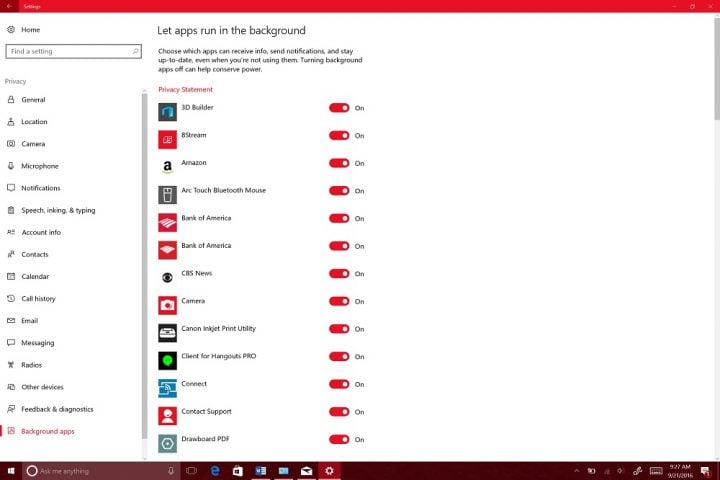Click the Canon Inkjet Print Utility icon
Viewport: 720px width, 480px height.
(x=167, y=333)
